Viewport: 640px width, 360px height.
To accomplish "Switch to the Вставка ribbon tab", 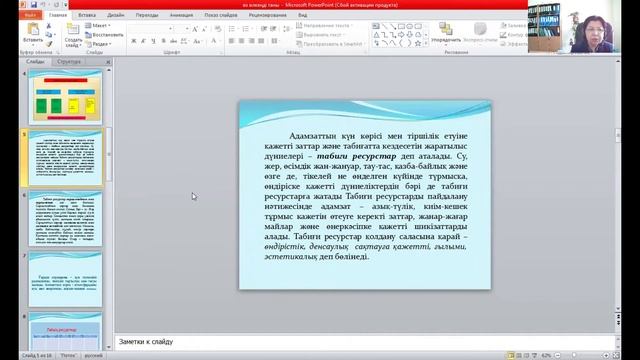I will [x=87, y=15].
